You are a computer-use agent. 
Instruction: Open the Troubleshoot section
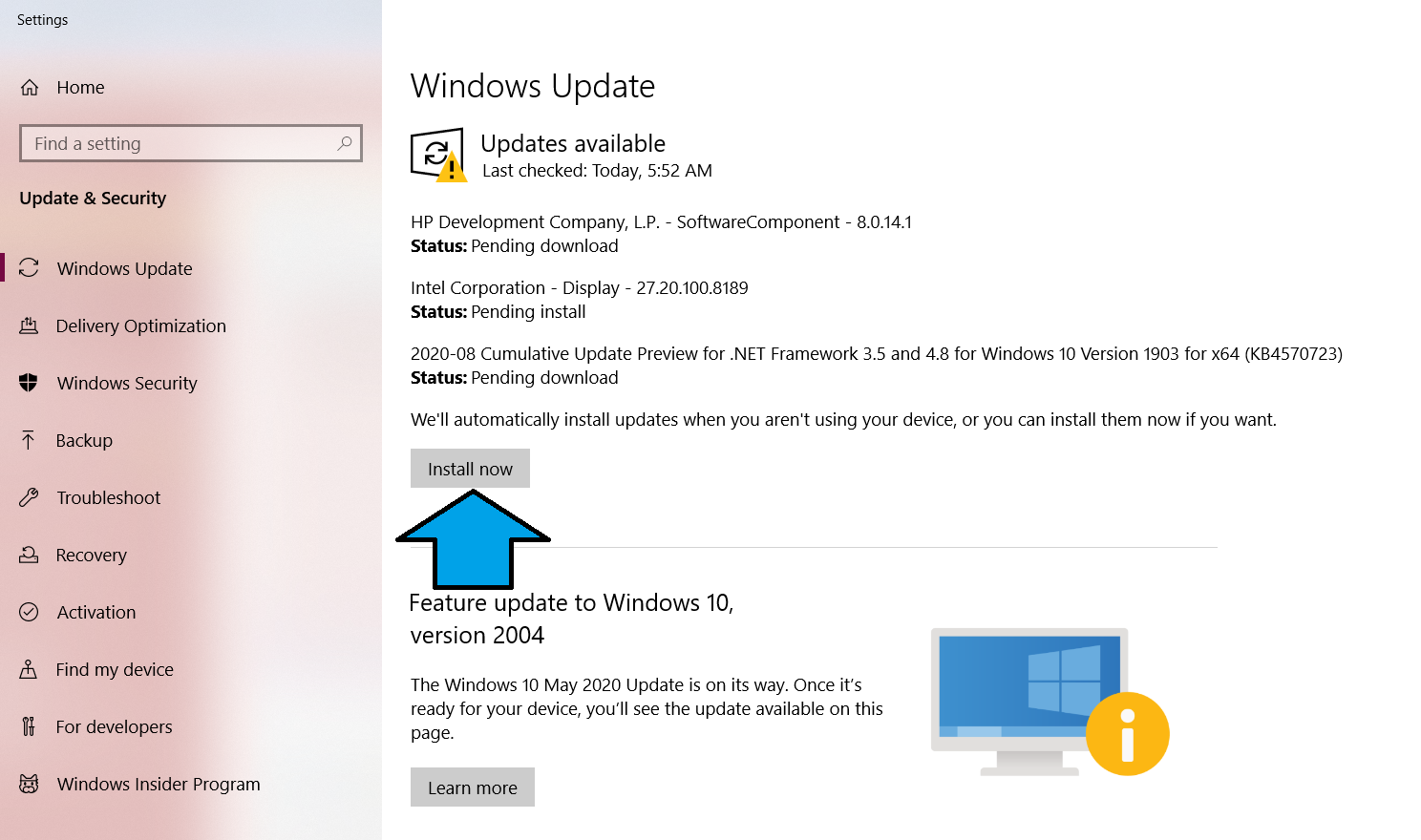(108, 497)
